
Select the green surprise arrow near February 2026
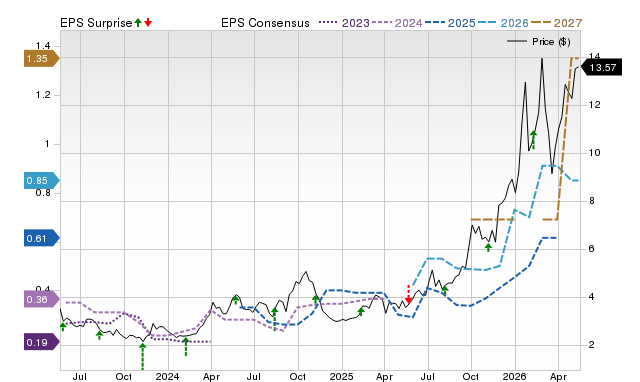click(x=533, y=140)
